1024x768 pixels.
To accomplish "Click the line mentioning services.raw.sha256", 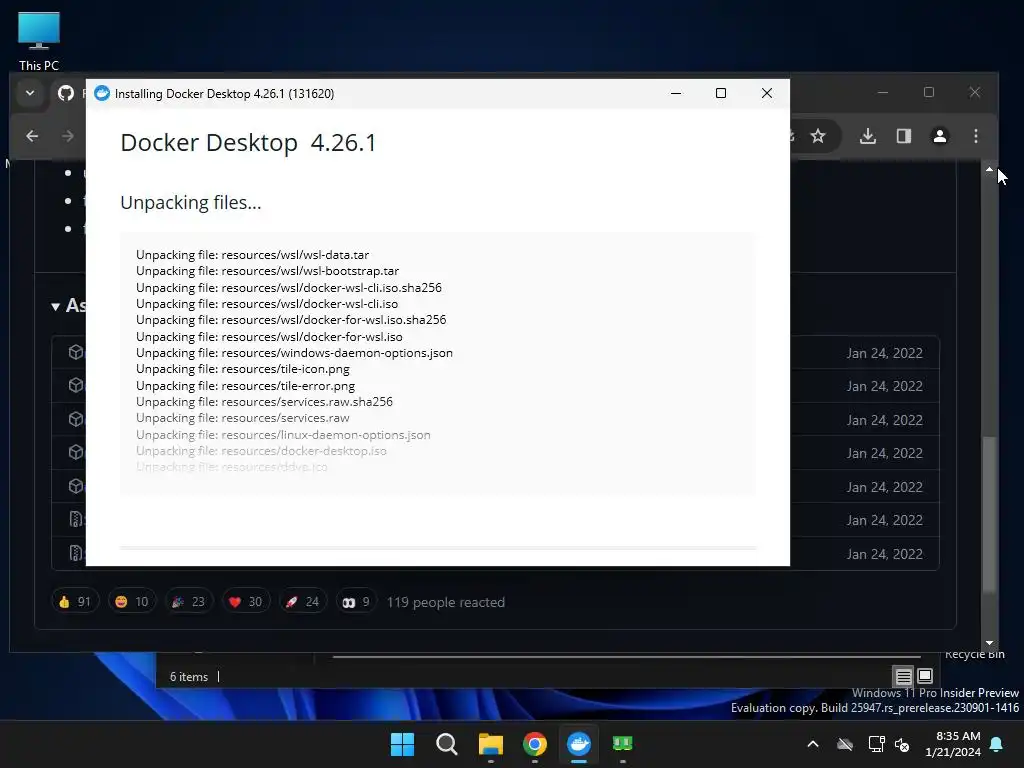I will [264, 402].
